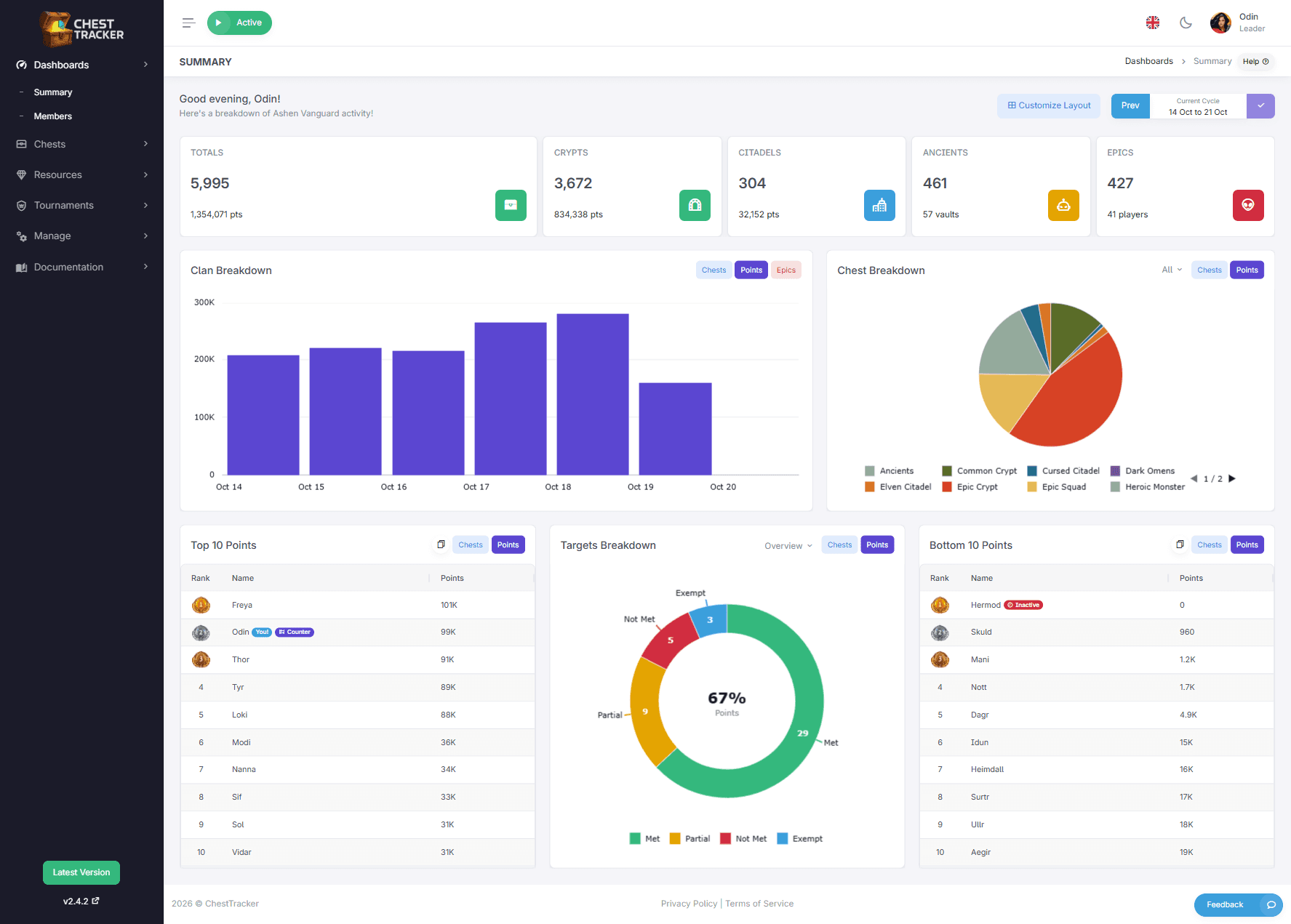Click the Prev cycle button

1130,105
